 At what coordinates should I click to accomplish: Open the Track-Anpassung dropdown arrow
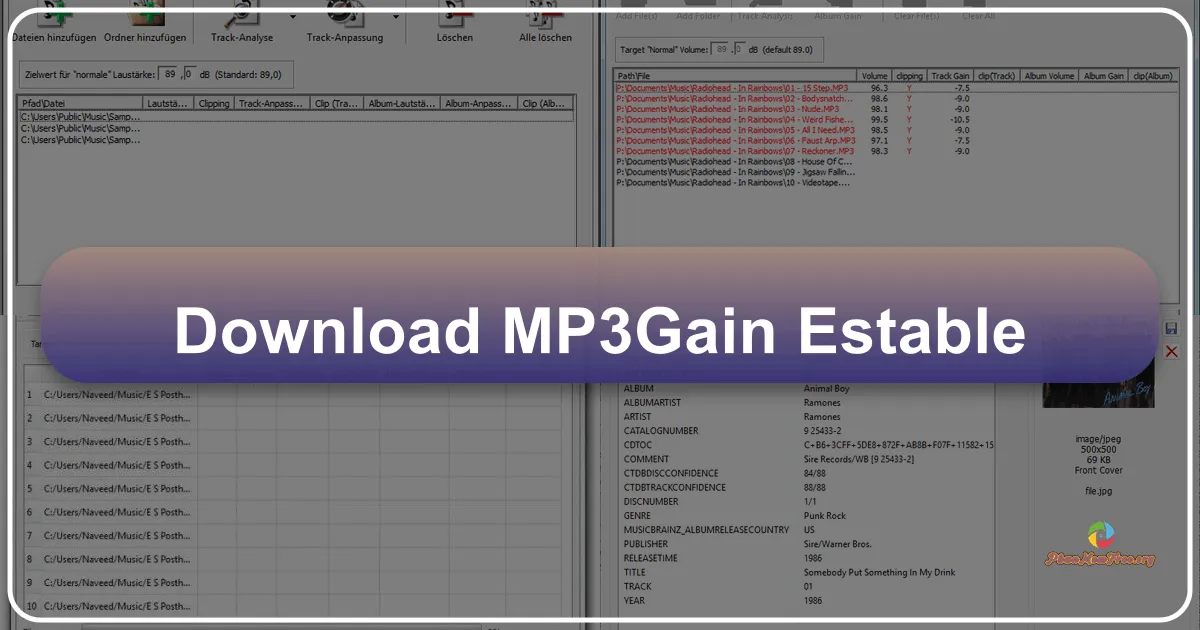(395, 18)
